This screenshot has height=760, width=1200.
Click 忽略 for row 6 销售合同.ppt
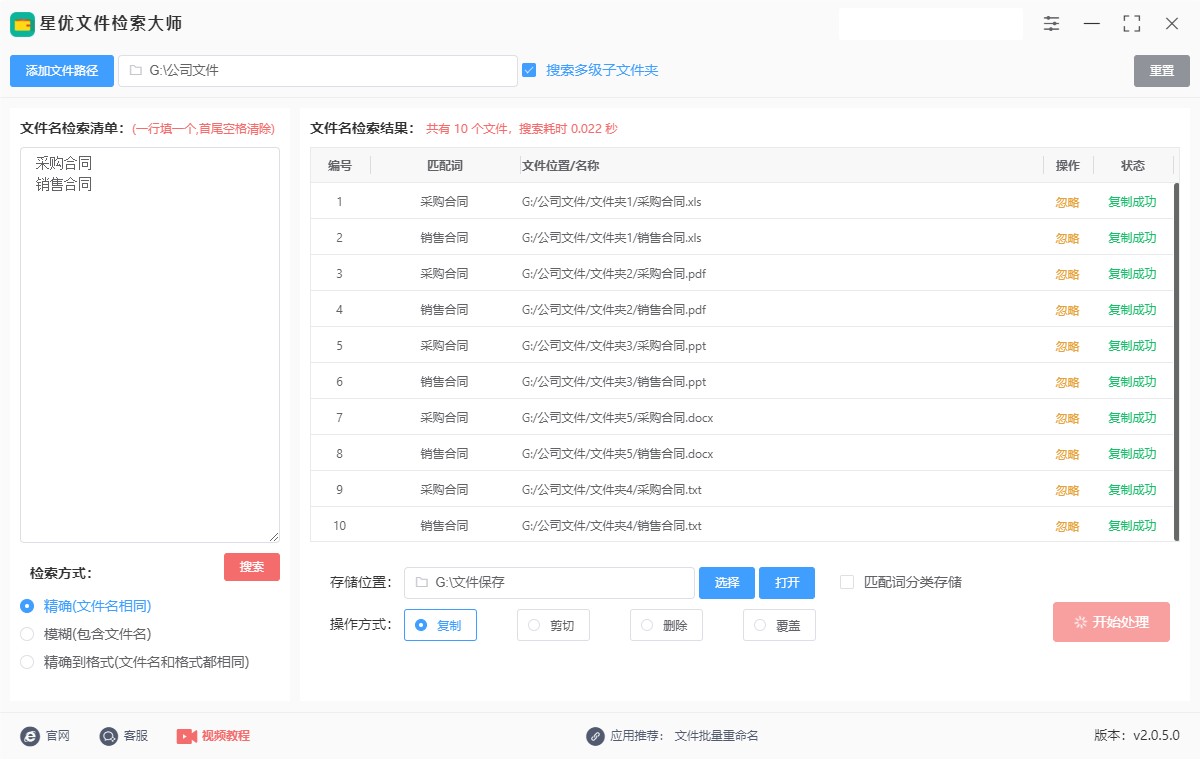[1068, 382]
